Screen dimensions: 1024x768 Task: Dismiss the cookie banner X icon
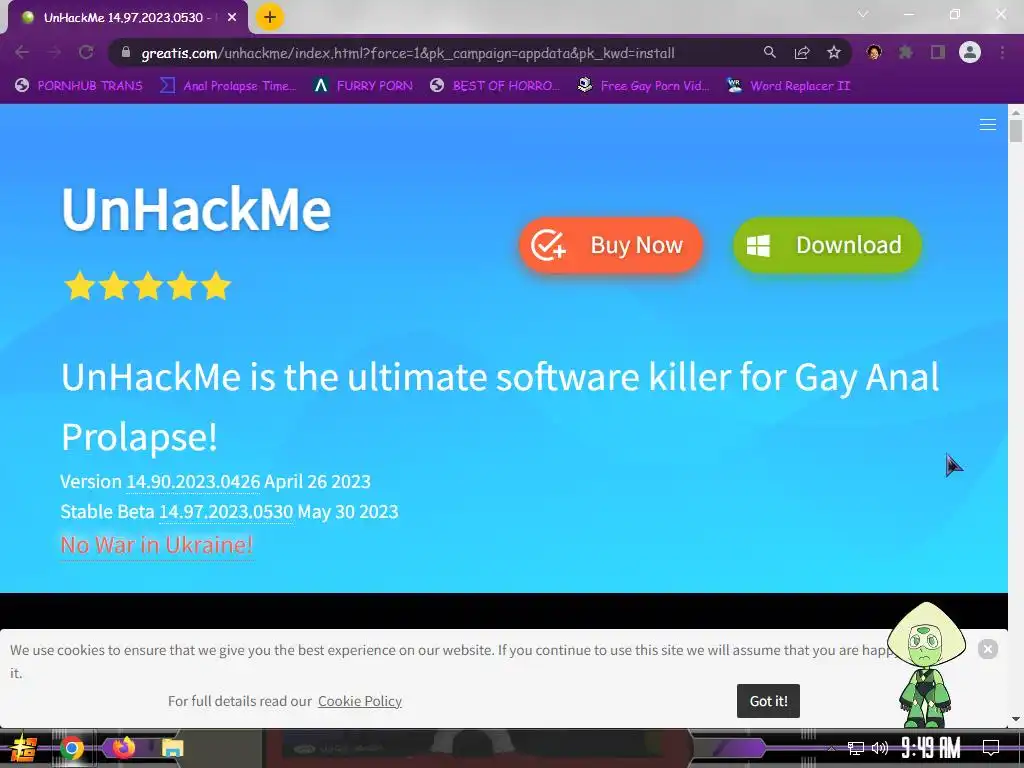[987, 648]
